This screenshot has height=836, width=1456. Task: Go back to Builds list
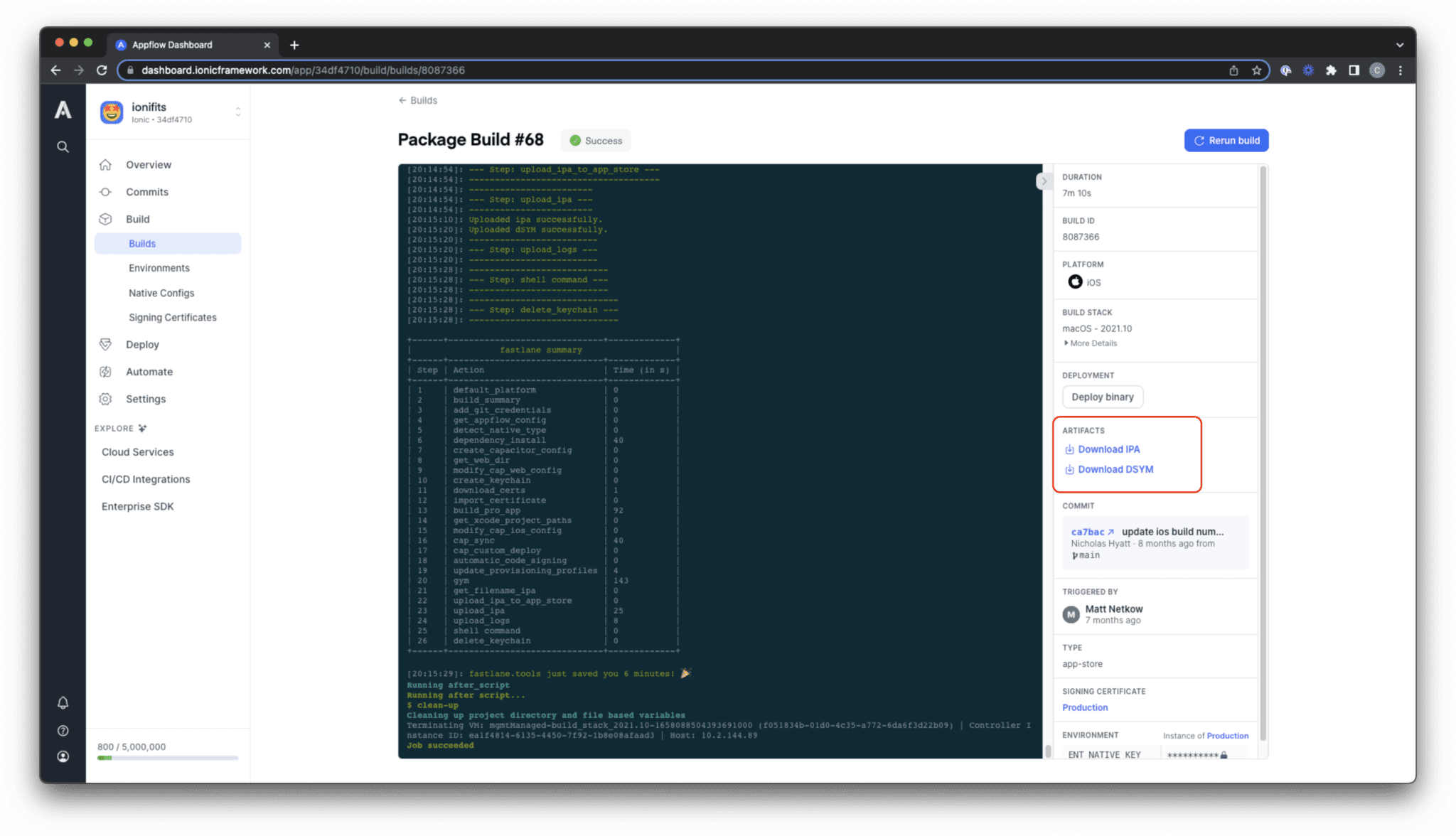418,100
